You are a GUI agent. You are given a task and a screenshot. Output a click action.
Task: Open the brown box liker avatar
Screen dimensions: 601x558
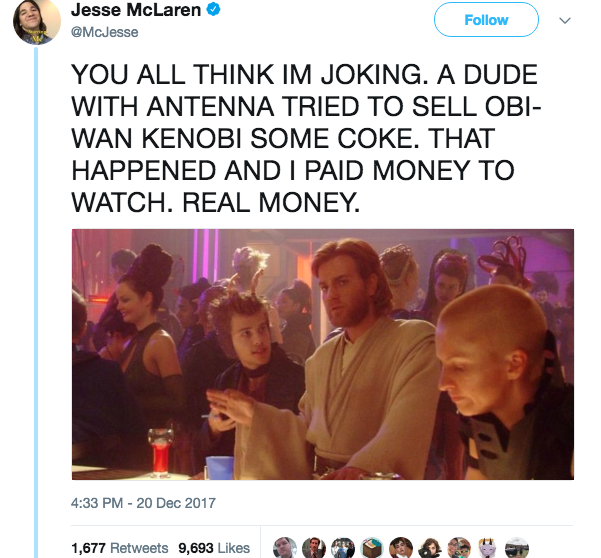pos(372,548)
